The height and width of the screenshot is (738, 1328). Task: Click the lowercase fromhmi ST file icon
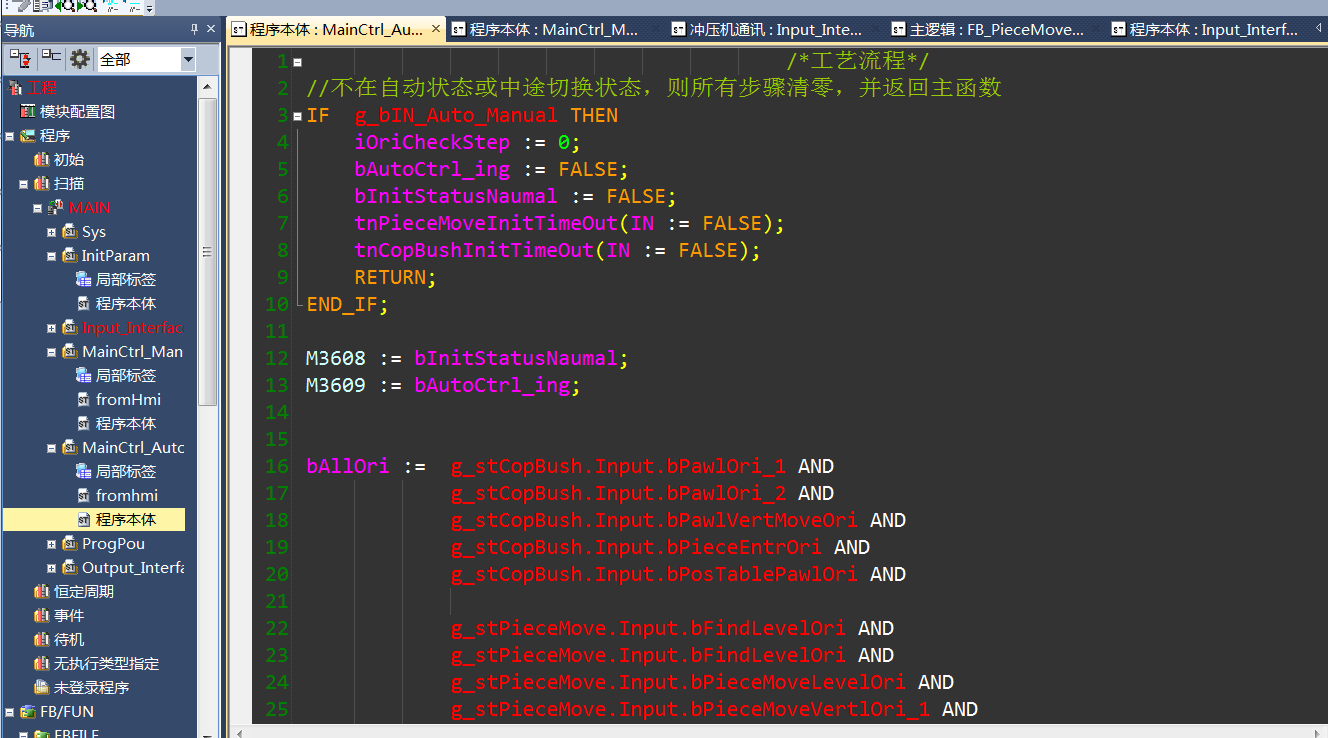(84, 496)
